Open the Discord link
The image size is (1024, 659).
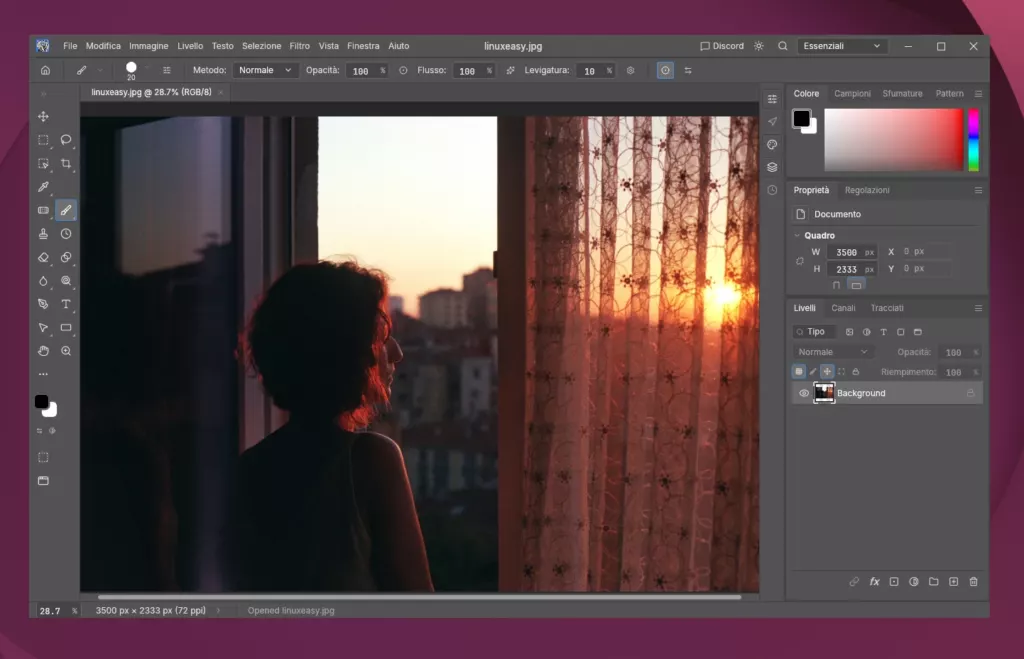point(722,46)
